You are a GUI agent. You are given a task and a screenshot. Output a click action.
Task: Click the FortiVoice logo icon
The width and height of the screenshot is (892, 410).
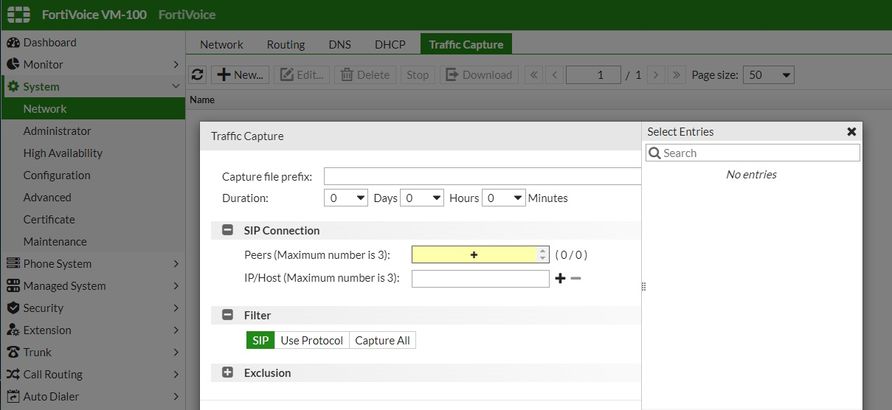click(x=19, y=14)
